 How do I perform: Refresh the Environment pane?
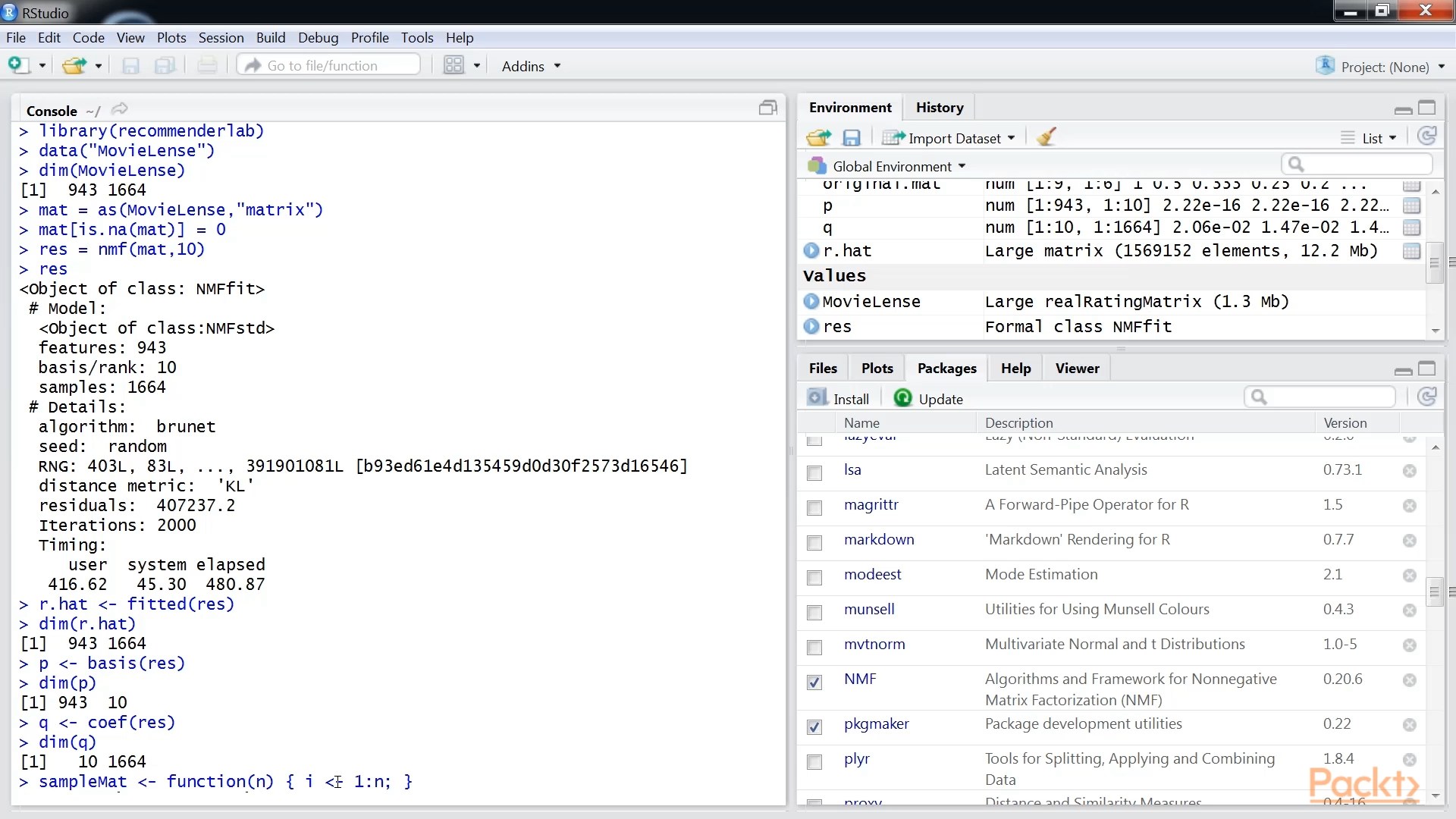(1427, 136)
